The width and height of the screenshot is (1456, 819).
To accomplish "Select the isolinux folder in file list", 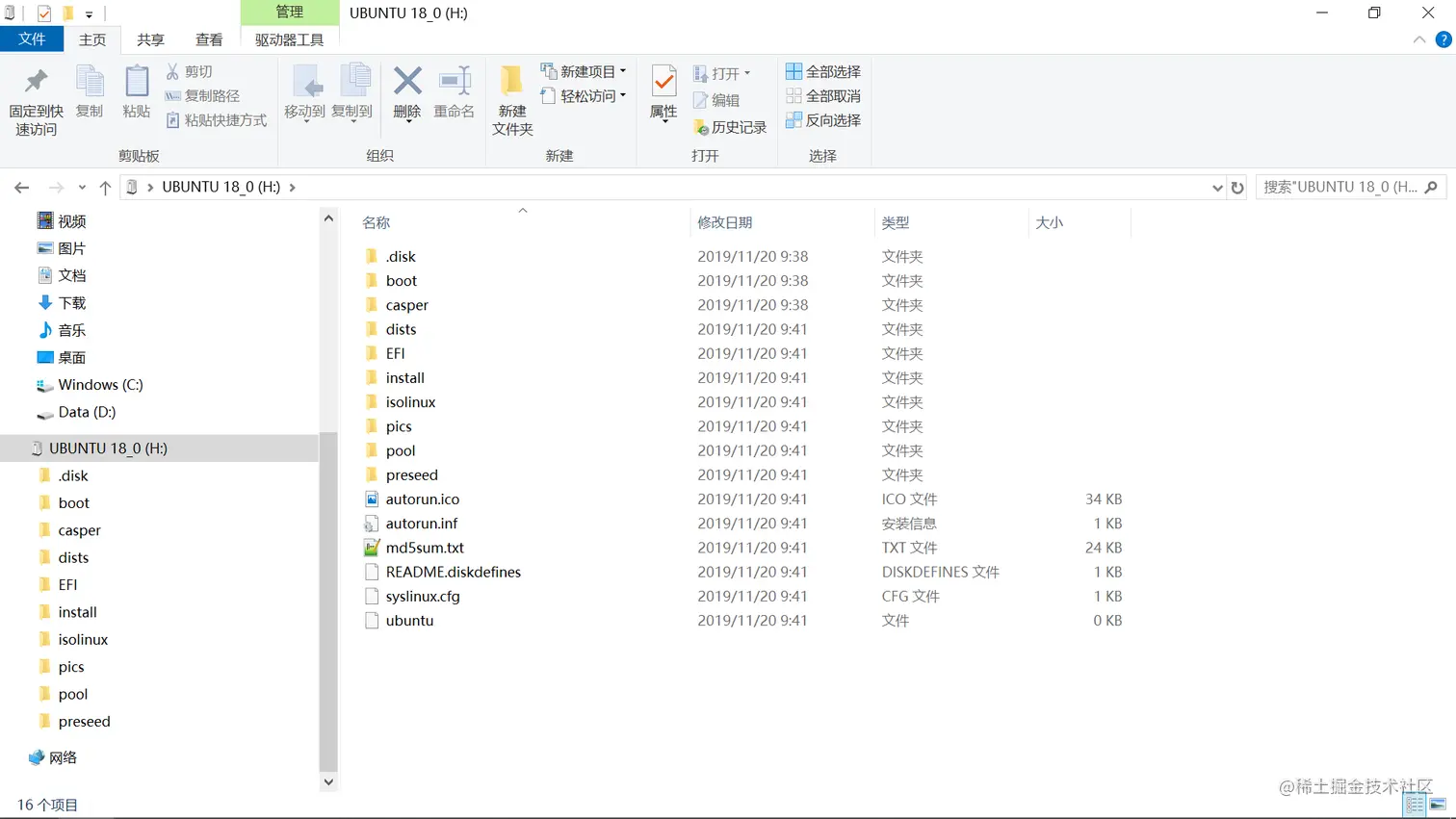I will click(410, 402).
